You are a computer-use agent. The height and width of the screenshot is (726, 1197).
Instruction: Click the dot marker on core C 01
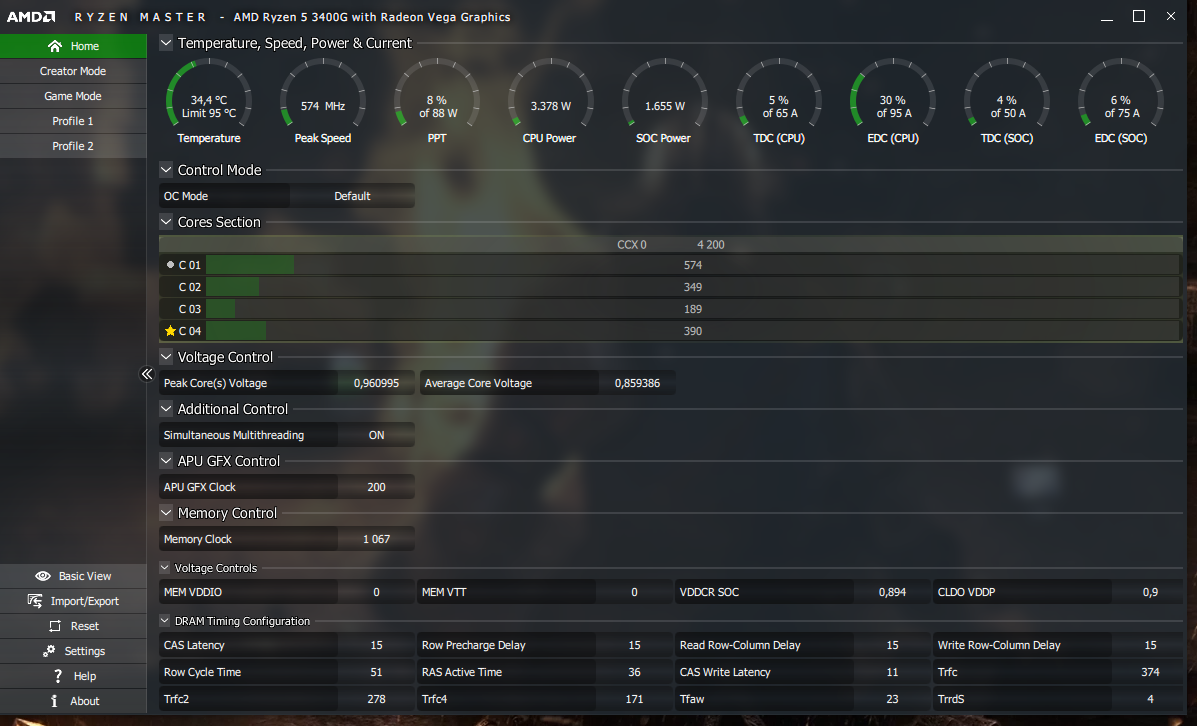point(170,264)
